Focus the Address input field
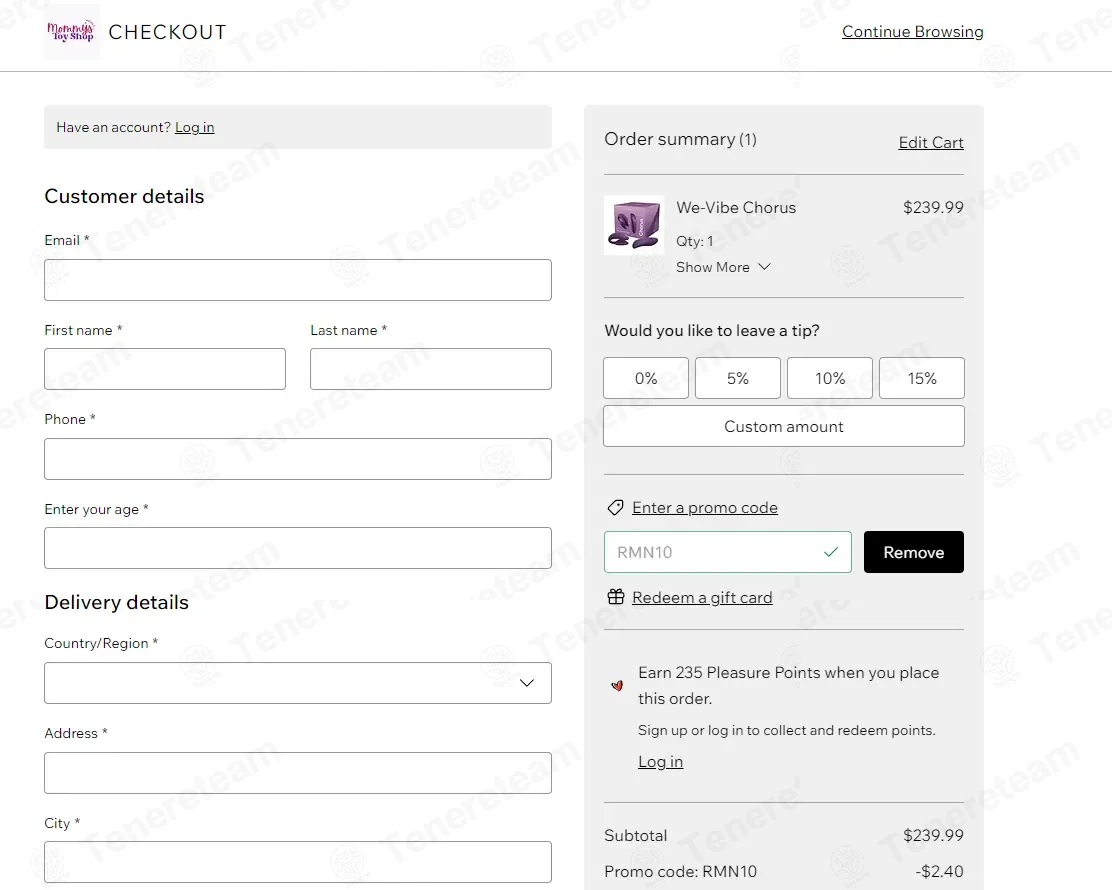This screenshot has width=1112, height=890. (298, 773)
